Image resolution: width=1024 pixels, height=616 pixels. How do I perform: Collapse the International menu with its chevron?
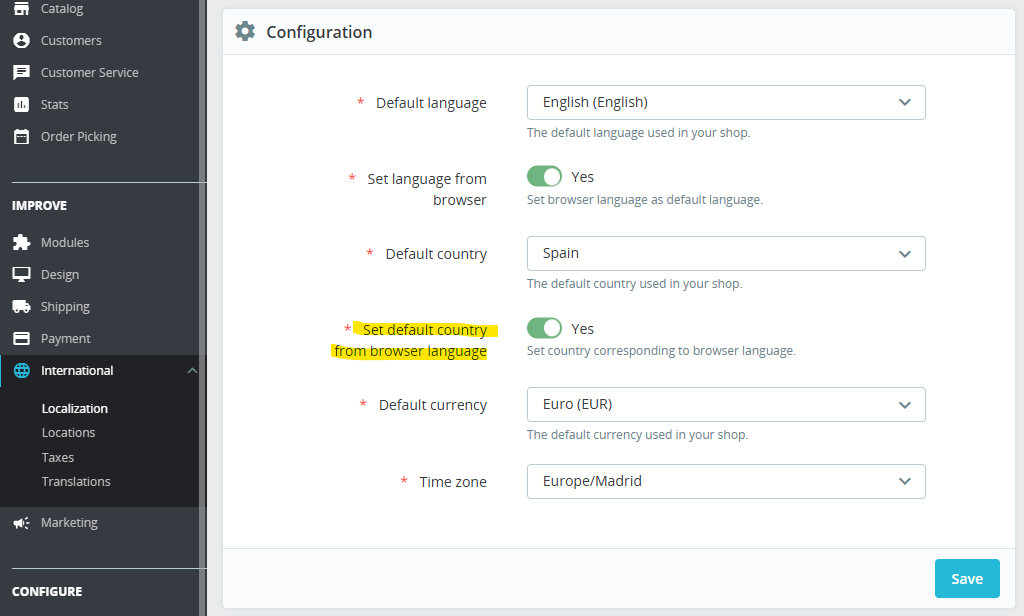click(x=192, y=370)
